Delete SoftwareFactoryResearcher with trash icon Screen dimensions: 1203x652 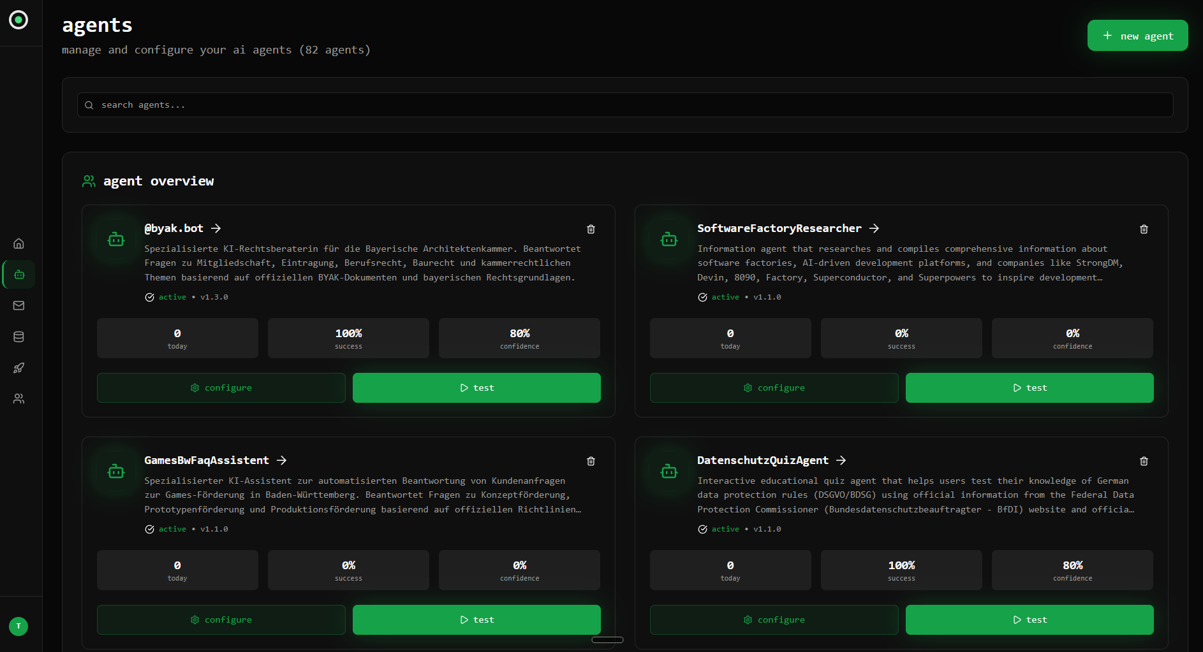[x=1144, y=229]
